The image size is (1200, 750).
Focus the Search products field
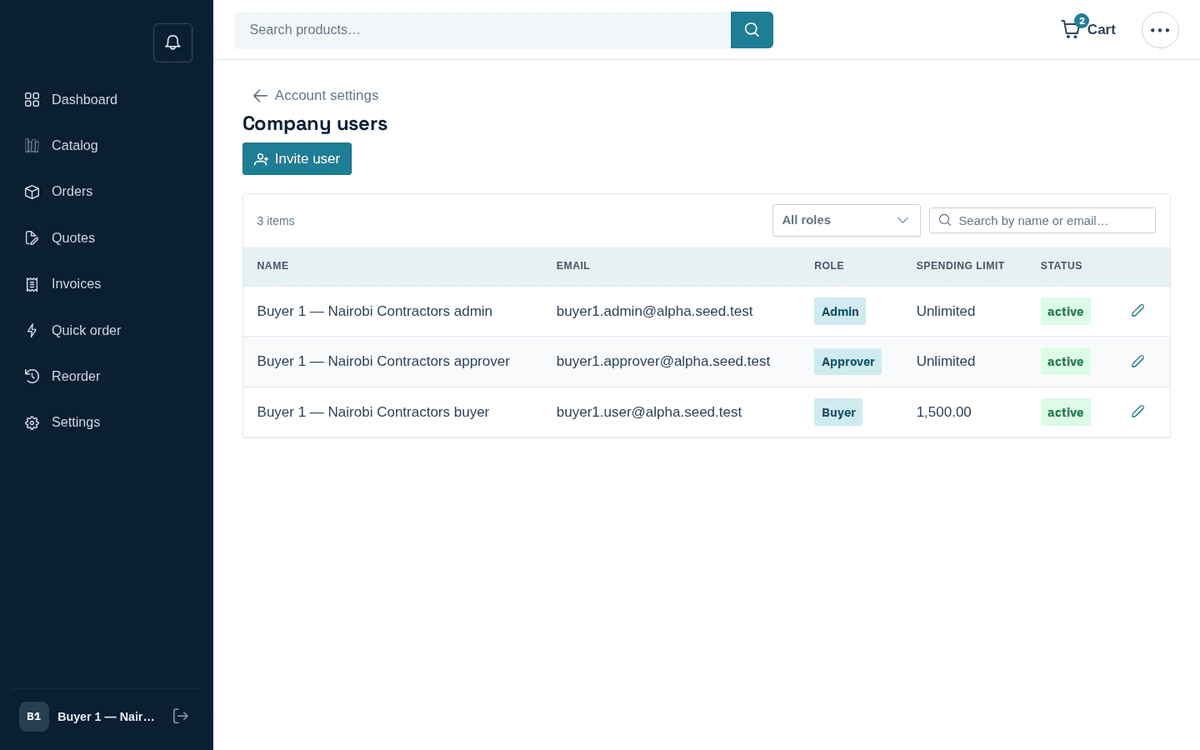[483, 30]
